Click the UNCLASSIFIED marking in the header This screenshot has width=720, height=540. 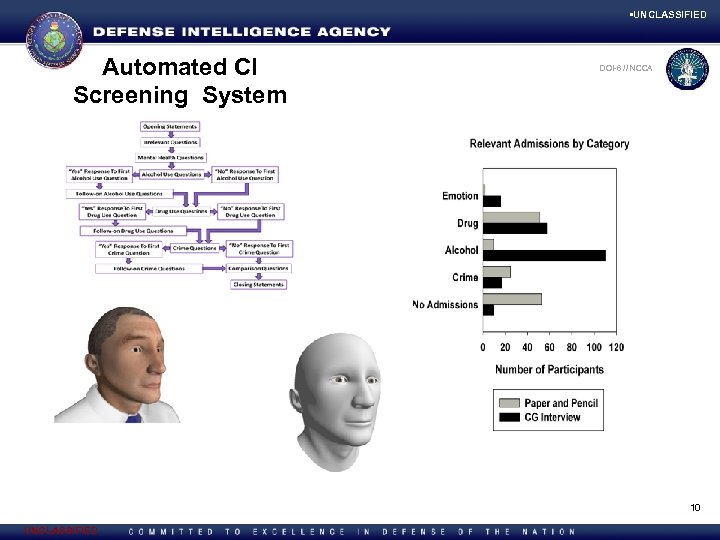(x=668, y=15)
